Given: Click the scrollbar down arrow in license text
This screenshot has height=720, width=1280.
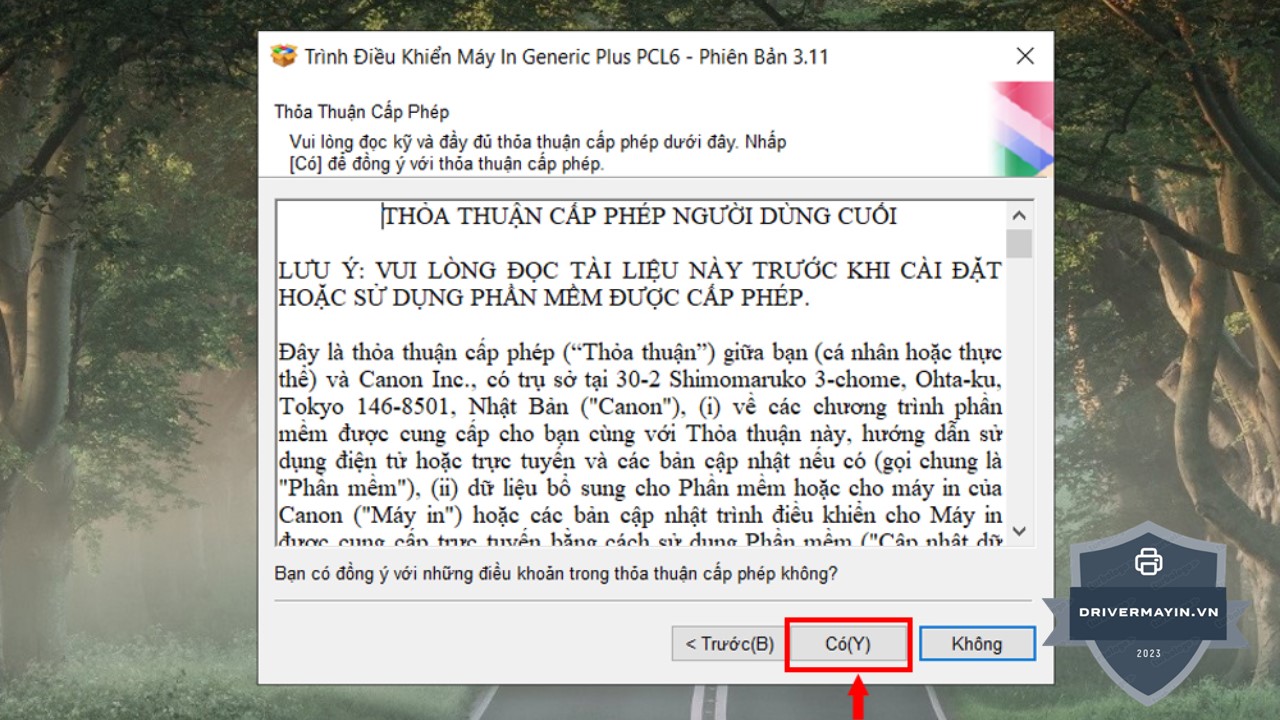Looking at the screenshot, I should point(1019,531).
